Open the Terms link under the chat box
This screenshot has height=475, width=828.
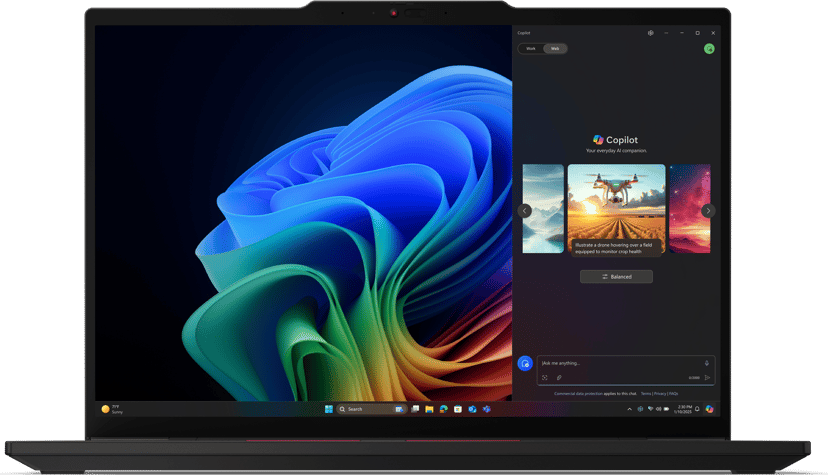coord(646,394)
